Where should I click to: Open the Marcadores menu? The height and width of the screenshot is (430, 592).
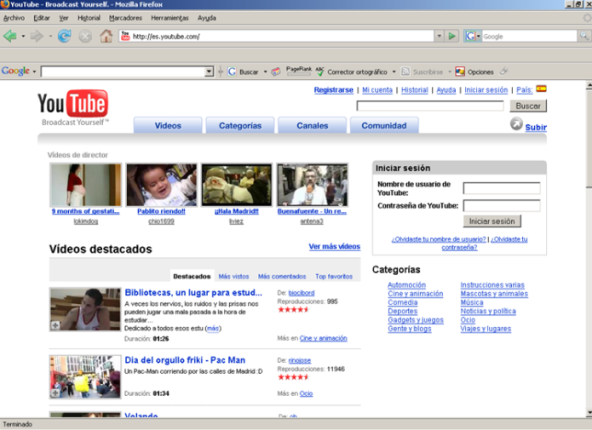[125, 18]
